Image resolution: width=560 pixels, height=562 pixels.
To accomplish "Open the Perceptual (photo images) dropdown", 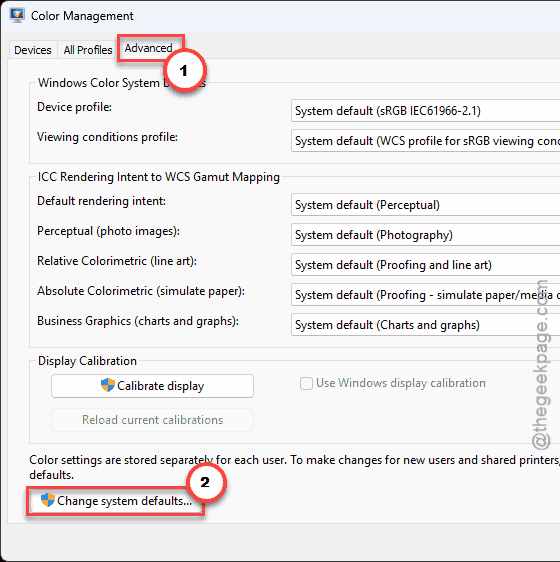I will pyautogui.click(x=426, y=235).
